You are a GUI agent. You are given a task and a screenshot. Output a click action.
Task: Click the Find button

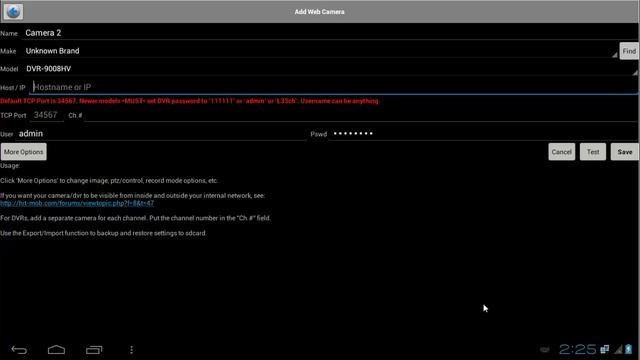(629, 51)
